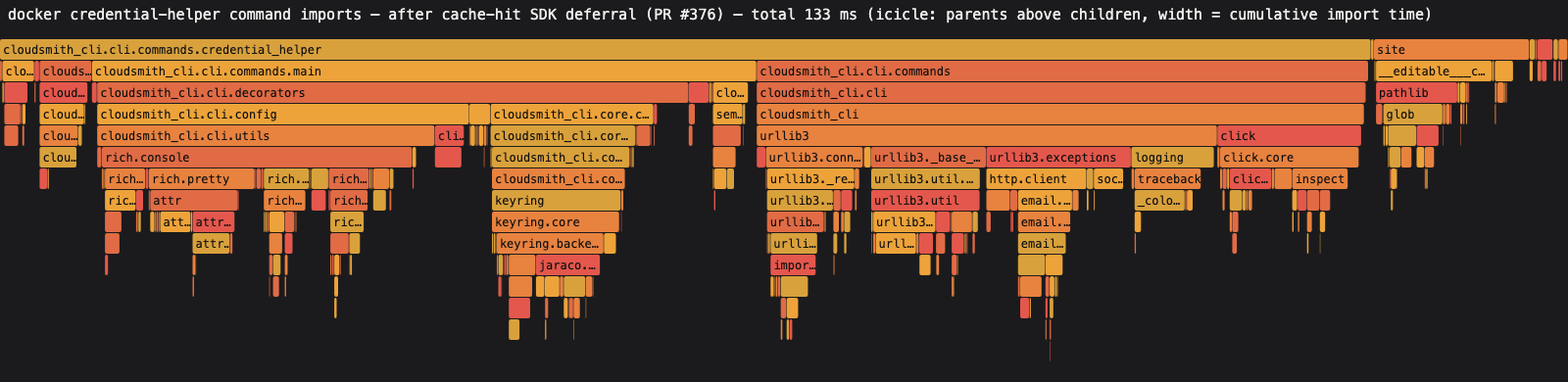Open the frame labeled exactly cloudsmith_cli.cli.commands
Screen dimensions: 1568x382
pyautogui.click(x=1062, y=72)
